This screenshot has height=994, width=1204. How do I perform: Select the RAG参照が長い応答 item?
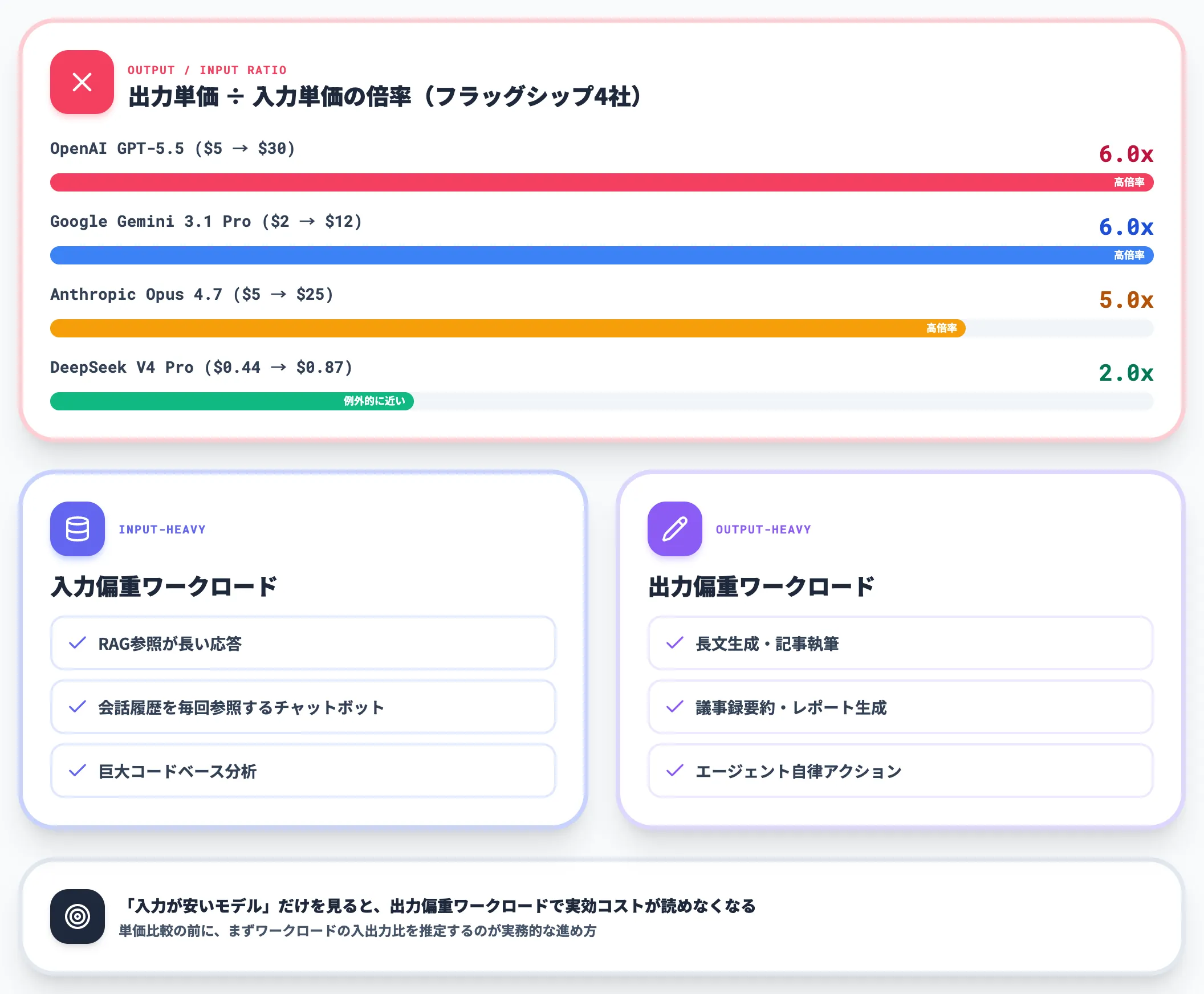pos(303,643)
